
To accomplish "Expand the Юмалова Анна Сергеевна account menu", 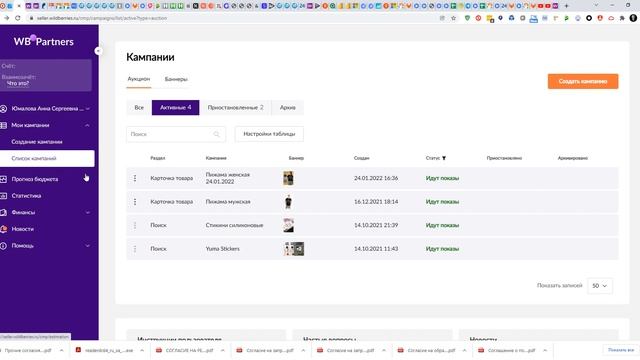I will coord(88,109).
